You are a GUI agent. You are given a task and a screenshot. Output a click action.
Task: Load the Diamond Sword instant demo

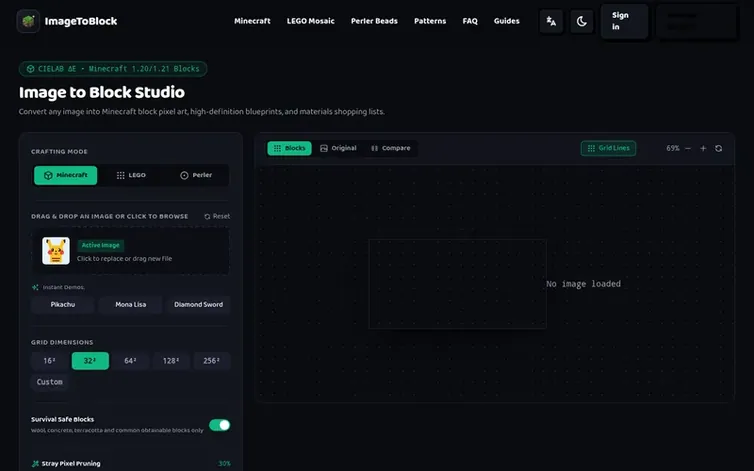198,305
